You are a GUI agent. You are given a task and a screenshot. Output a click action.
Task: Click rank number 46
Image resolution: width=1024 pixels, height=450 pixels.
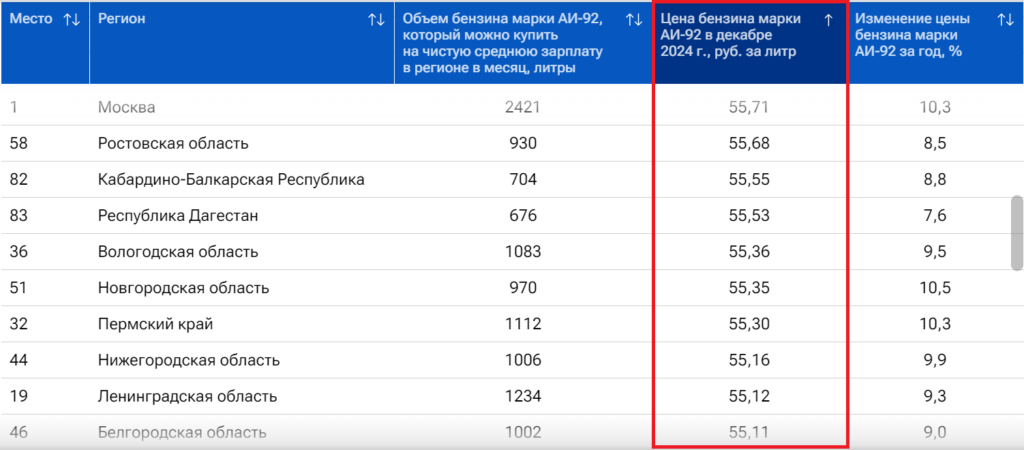click(x=18, y=432)
